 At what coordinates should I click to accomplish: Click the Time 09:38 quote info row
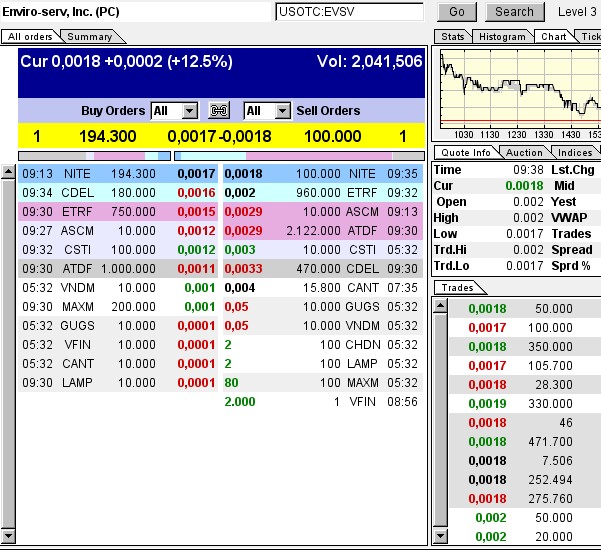click(489, 170)
